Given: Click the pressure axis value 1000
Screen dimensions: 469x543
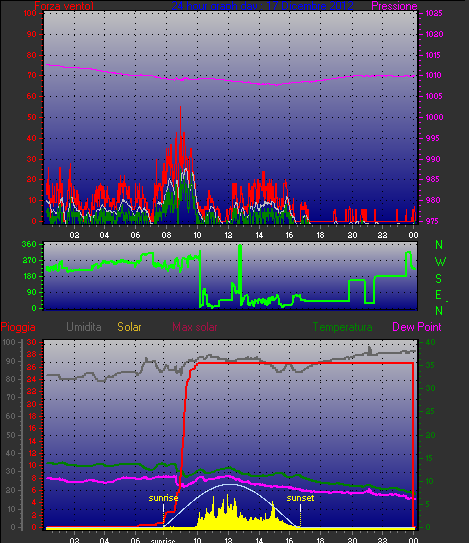Looking at the screenshot, I should 434,117.
